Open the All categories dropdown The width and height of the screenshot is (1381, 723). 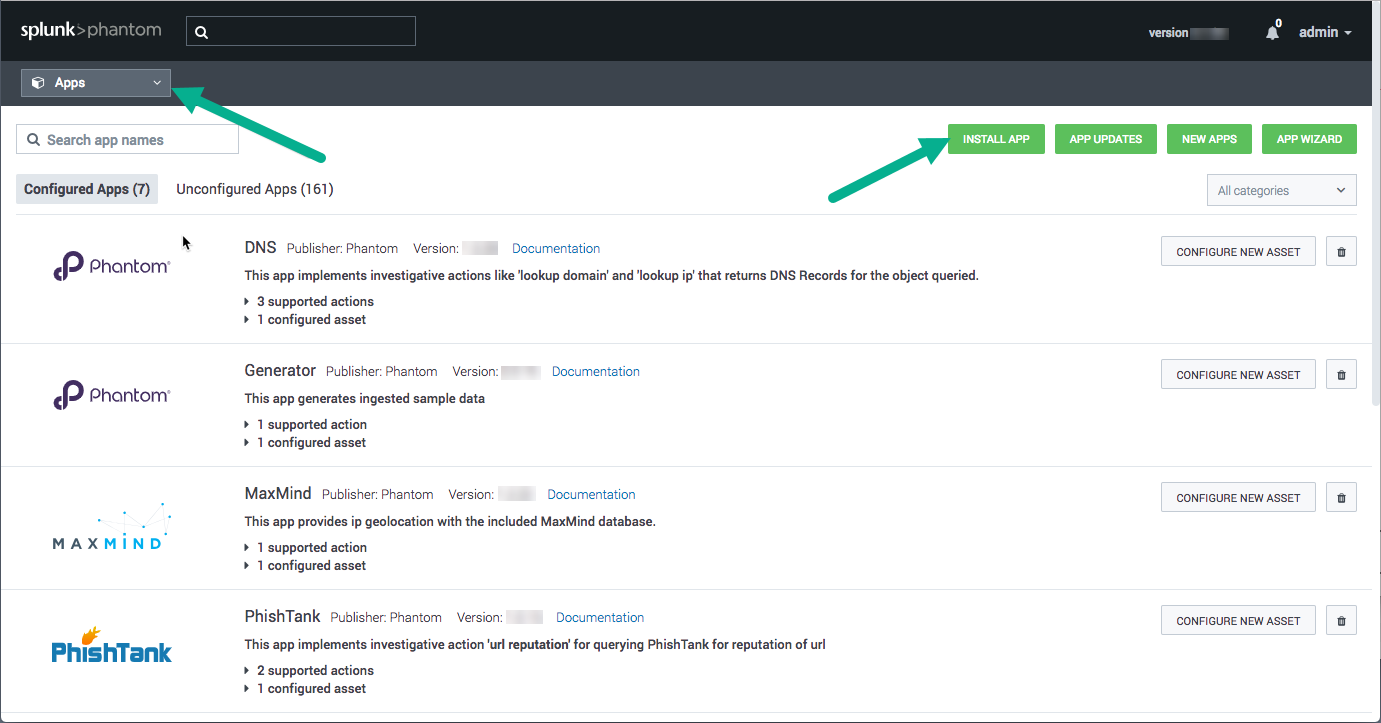pyautogui.click(x=1282, y=190)
